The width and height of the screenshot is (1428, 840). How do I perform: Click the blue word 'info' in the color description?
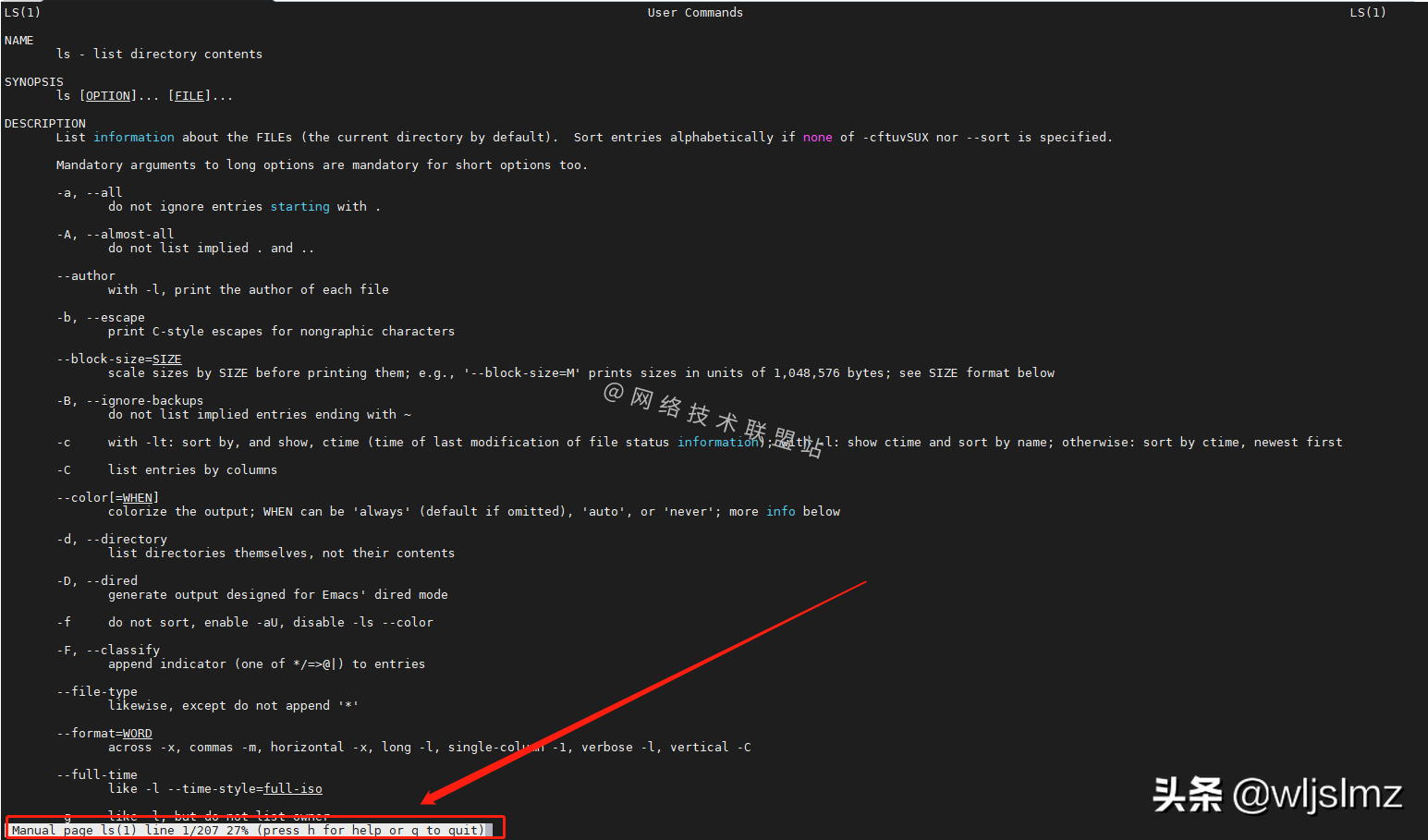pos(780,511)
